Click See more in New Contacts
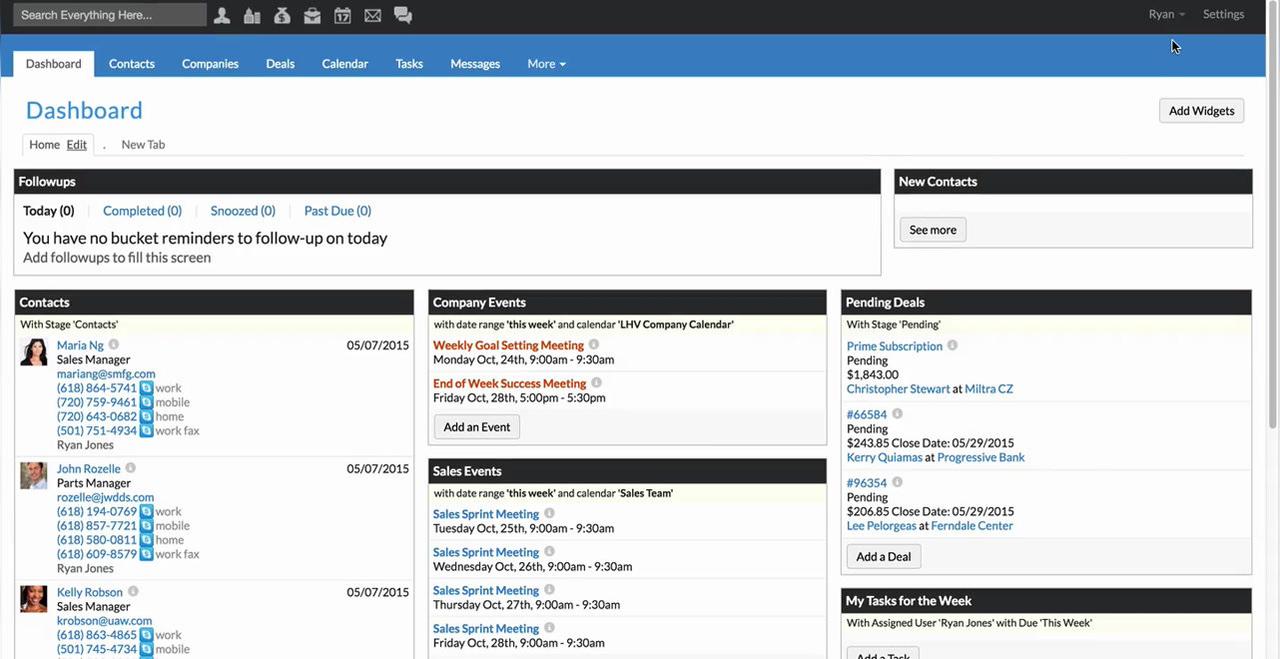 [x=933, y=230]
